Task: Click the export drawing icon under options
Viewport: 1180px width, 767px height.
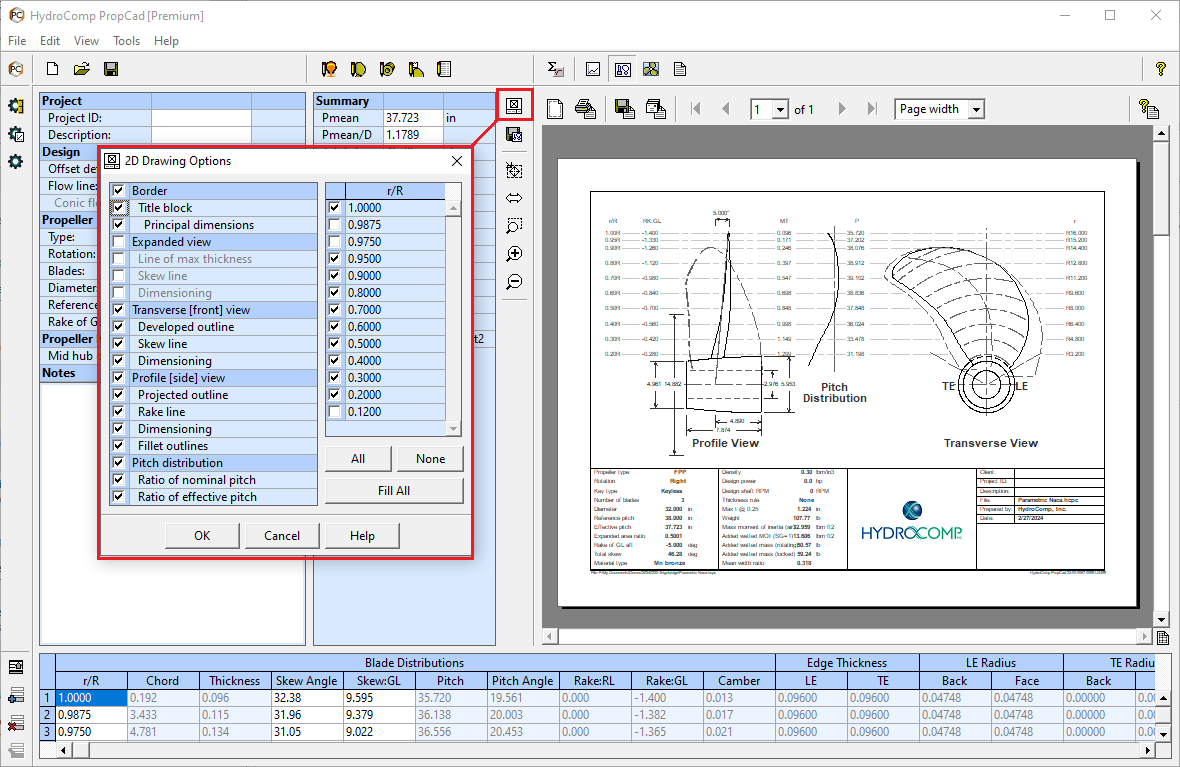Action: [x=514, y=135]
